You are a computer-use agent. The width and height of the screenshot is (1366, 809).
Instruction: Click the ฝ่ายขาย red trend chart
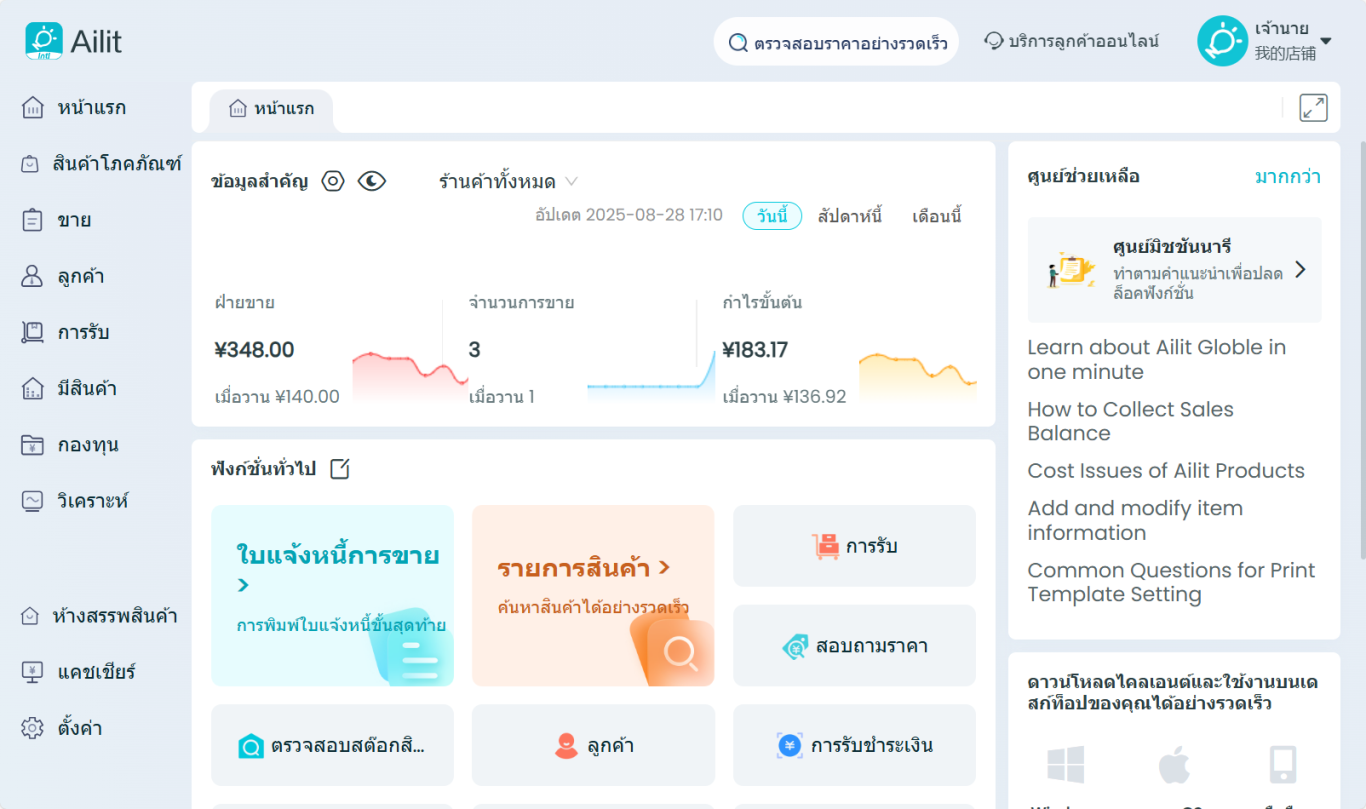410,375
